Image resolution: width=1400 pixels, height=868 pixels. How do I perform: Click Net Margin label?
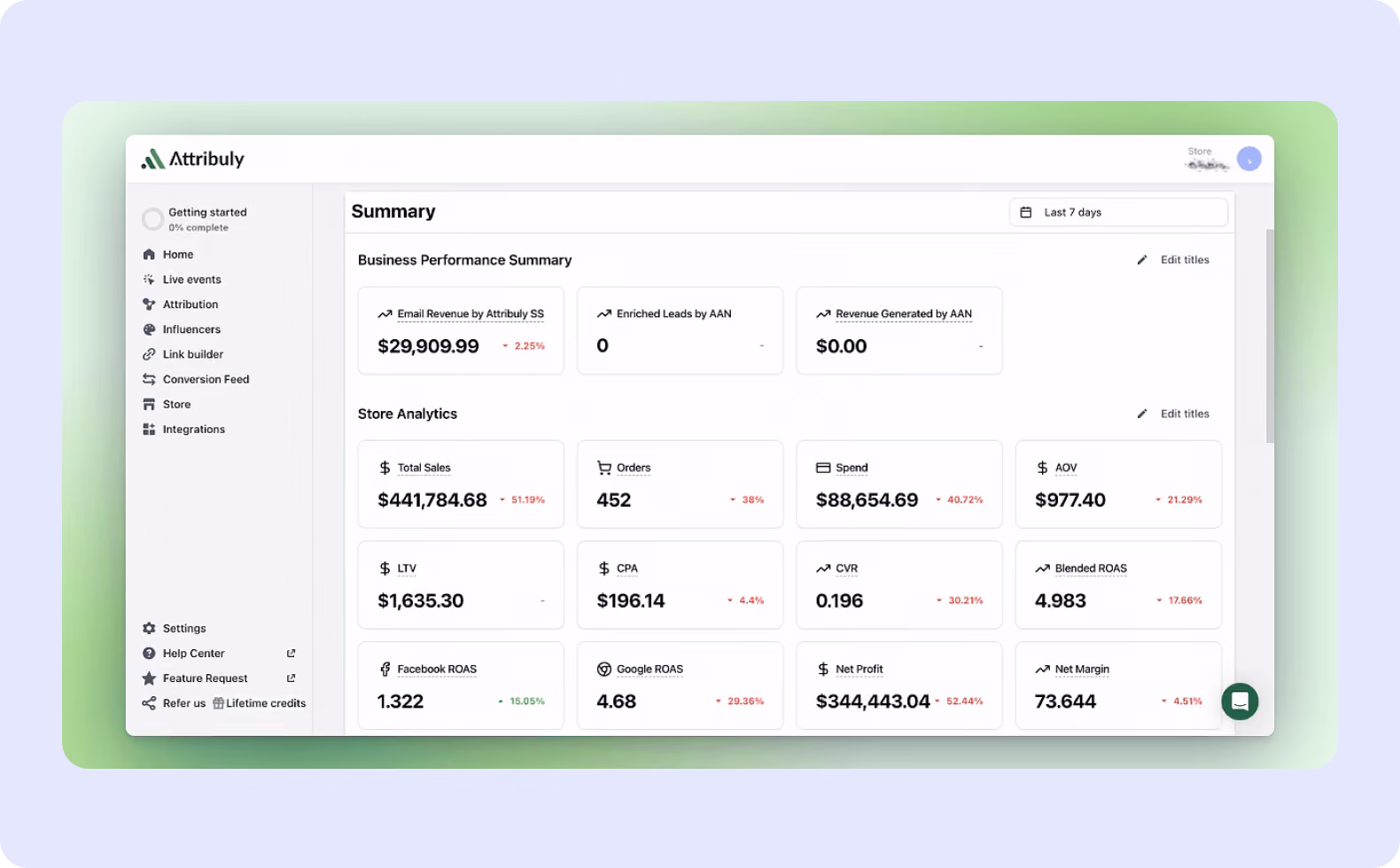(1082, 670)
